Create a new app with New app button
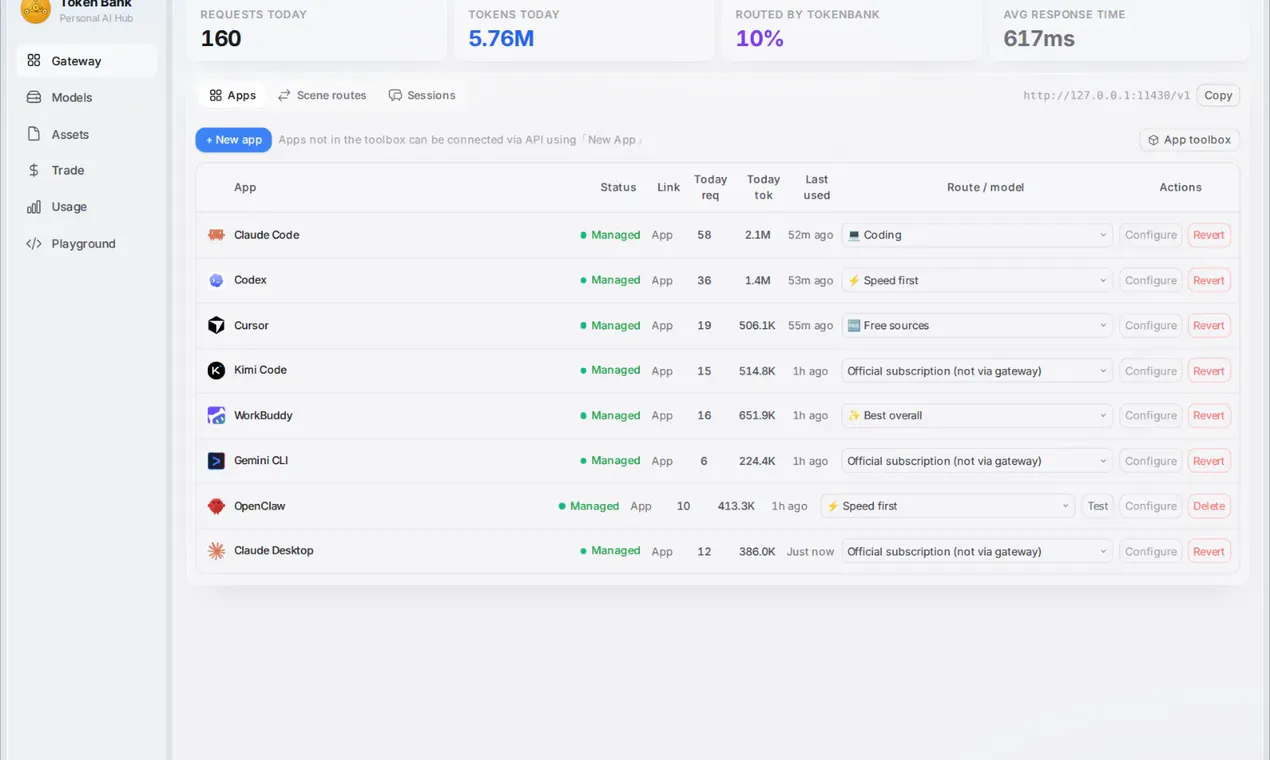The height and width of the screenshot is (760, 1270). [x=233, y=140]
